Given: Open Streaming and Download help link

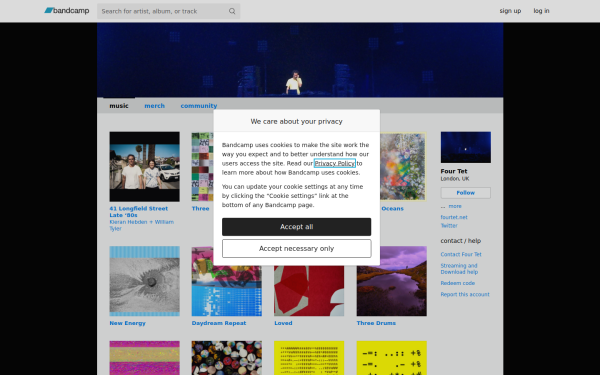Looking at the screenshot, I should coord(459,269).
